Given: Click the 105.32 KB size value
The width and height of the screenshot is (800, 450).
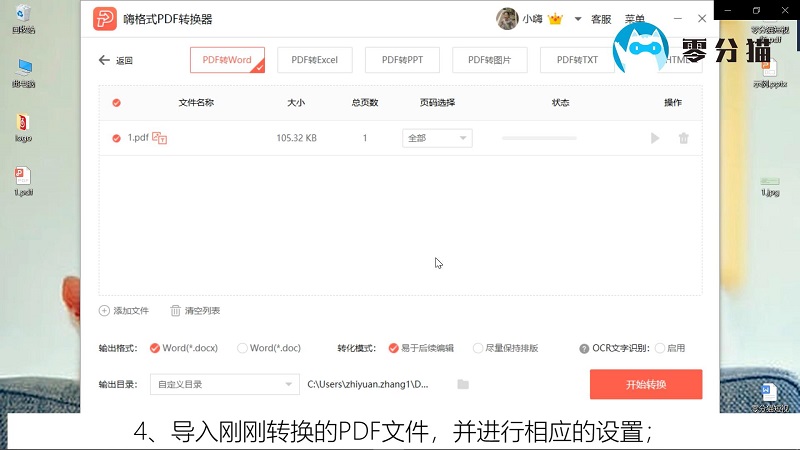Looking at the screenshot, I should coord(296,138).
